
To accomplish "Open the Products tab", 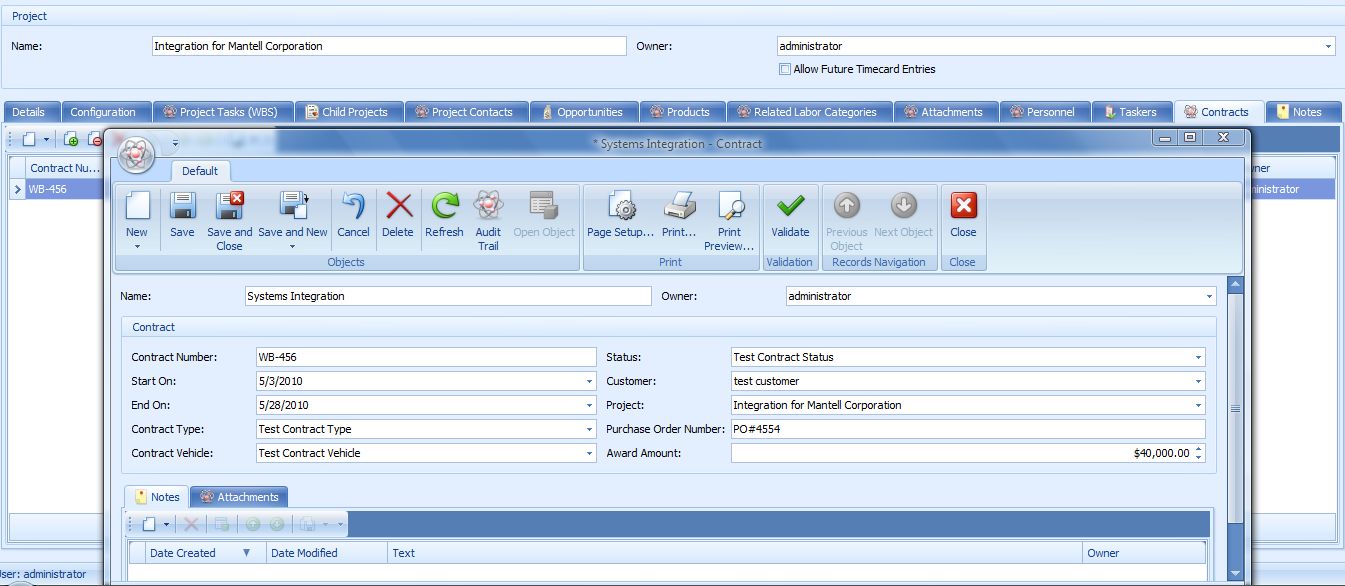I will (680, 112).
